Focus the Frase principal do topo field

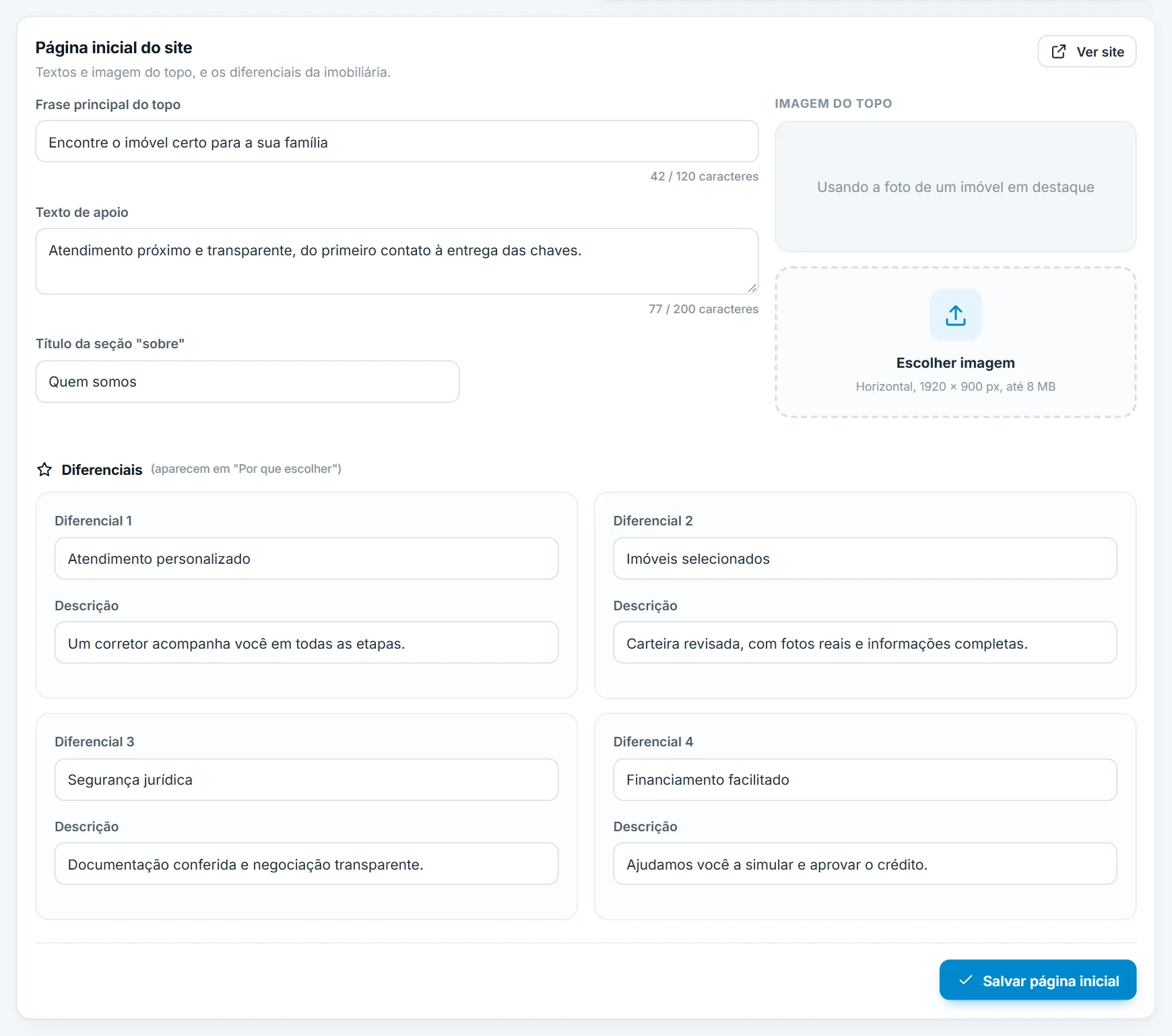[397, 141]
